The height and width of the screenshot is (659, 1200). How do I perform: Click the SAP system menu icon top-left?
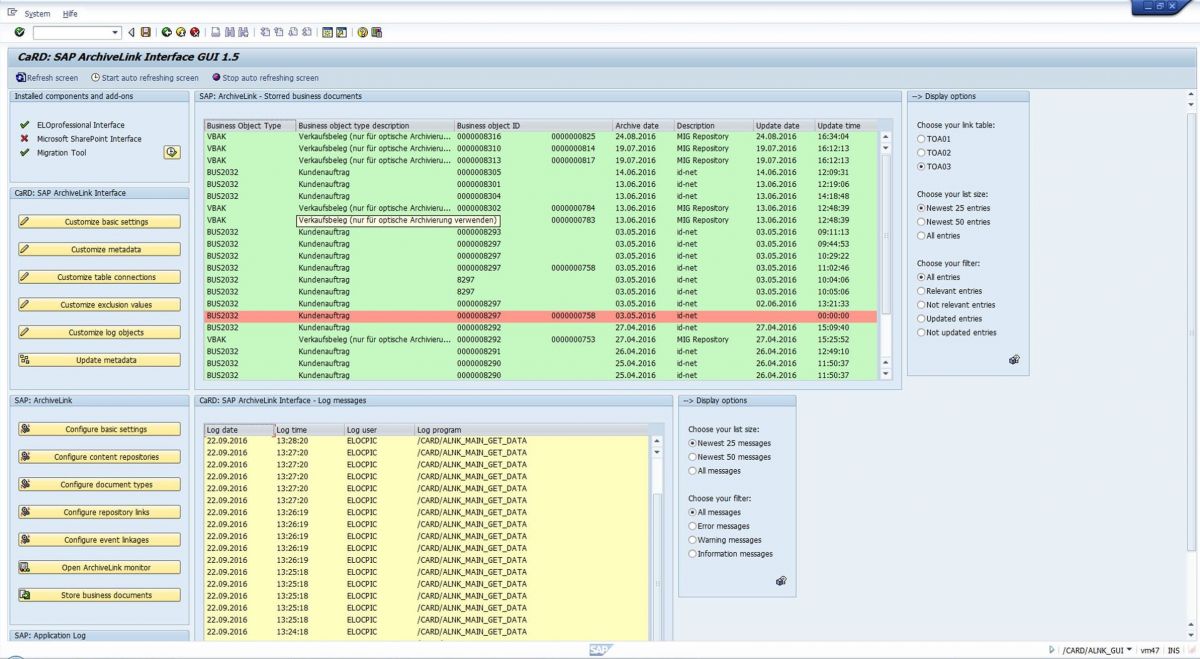pyautogui.click(x=13, y=12)
